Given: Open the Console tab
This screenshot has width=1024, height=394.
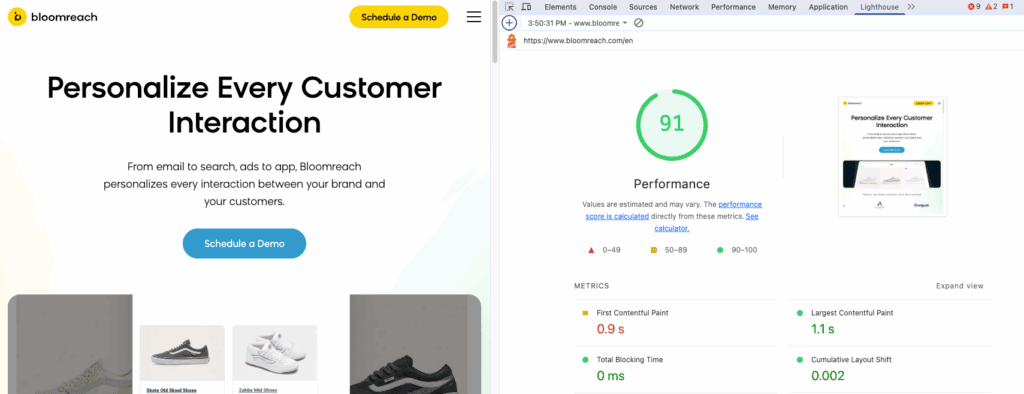Looking at the screenshot, I should [x=603, y=7].
